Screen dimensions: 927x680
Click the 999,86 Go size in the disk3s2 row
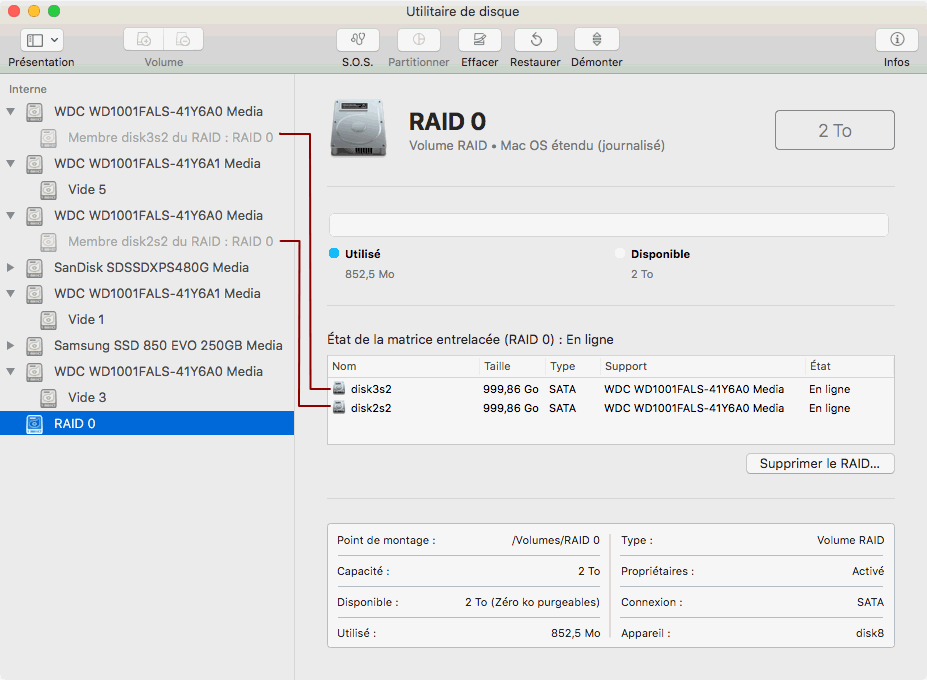tap(511, 389)
